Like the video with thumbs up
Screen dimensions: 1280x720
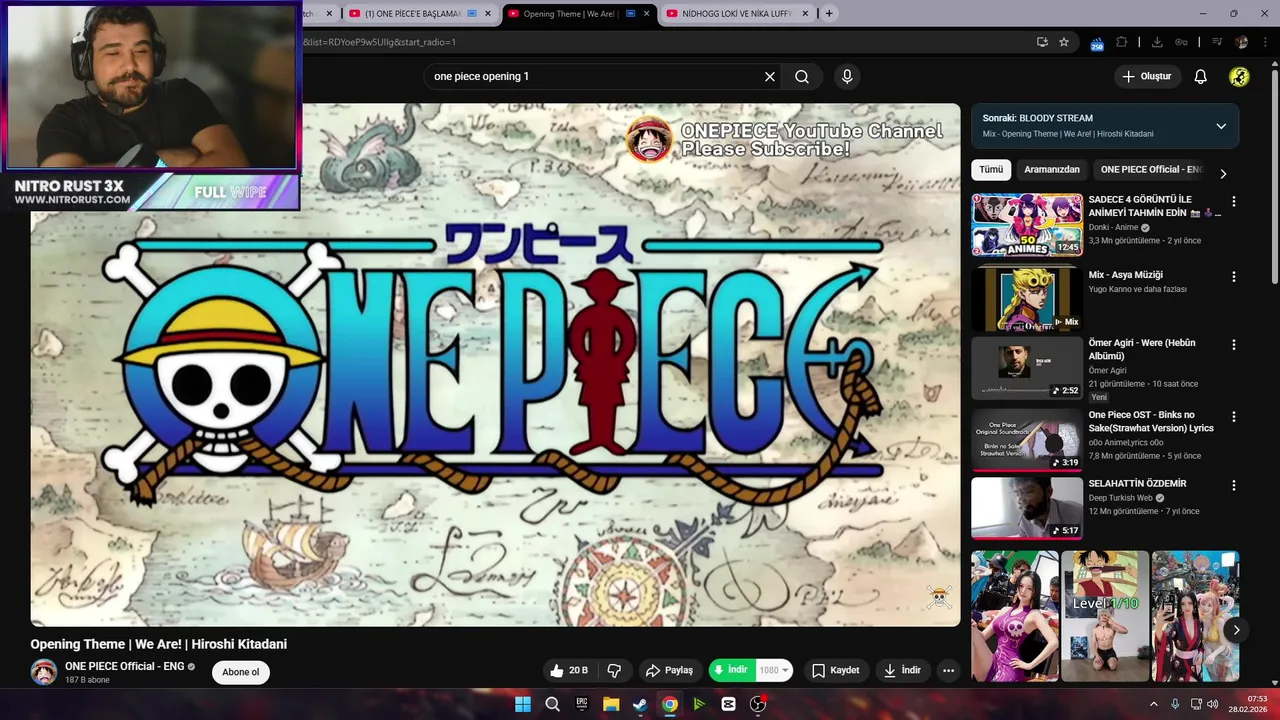pyautogui.click(x=568, y=670)
